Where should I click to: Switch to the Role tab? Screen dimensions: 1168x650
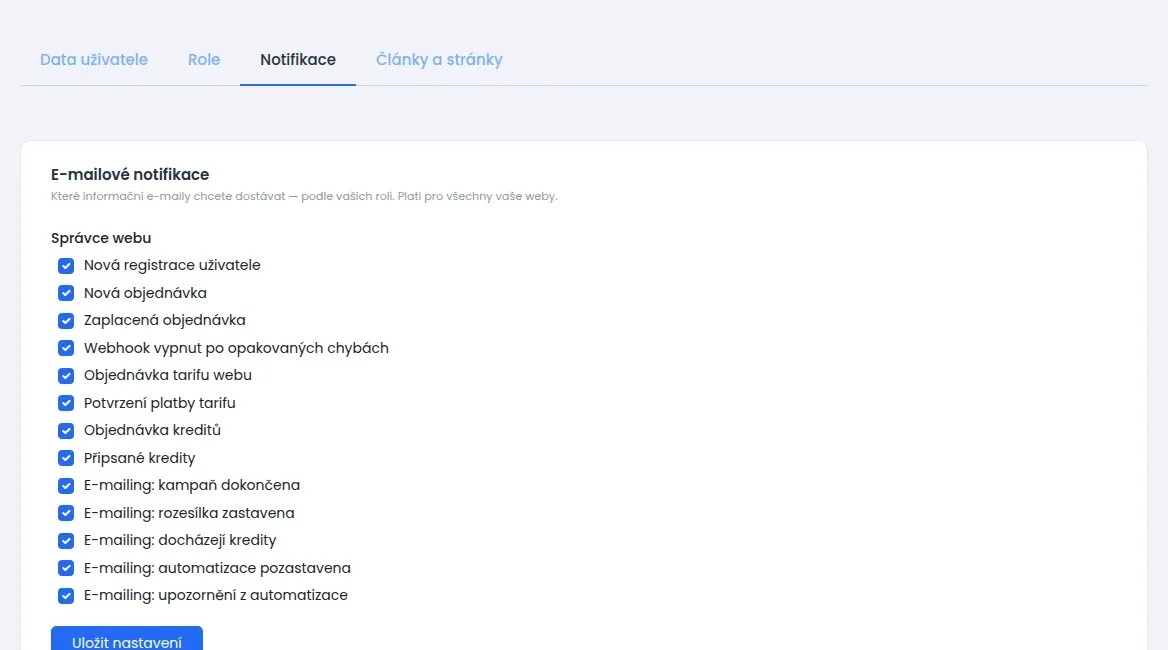point(204,60)
